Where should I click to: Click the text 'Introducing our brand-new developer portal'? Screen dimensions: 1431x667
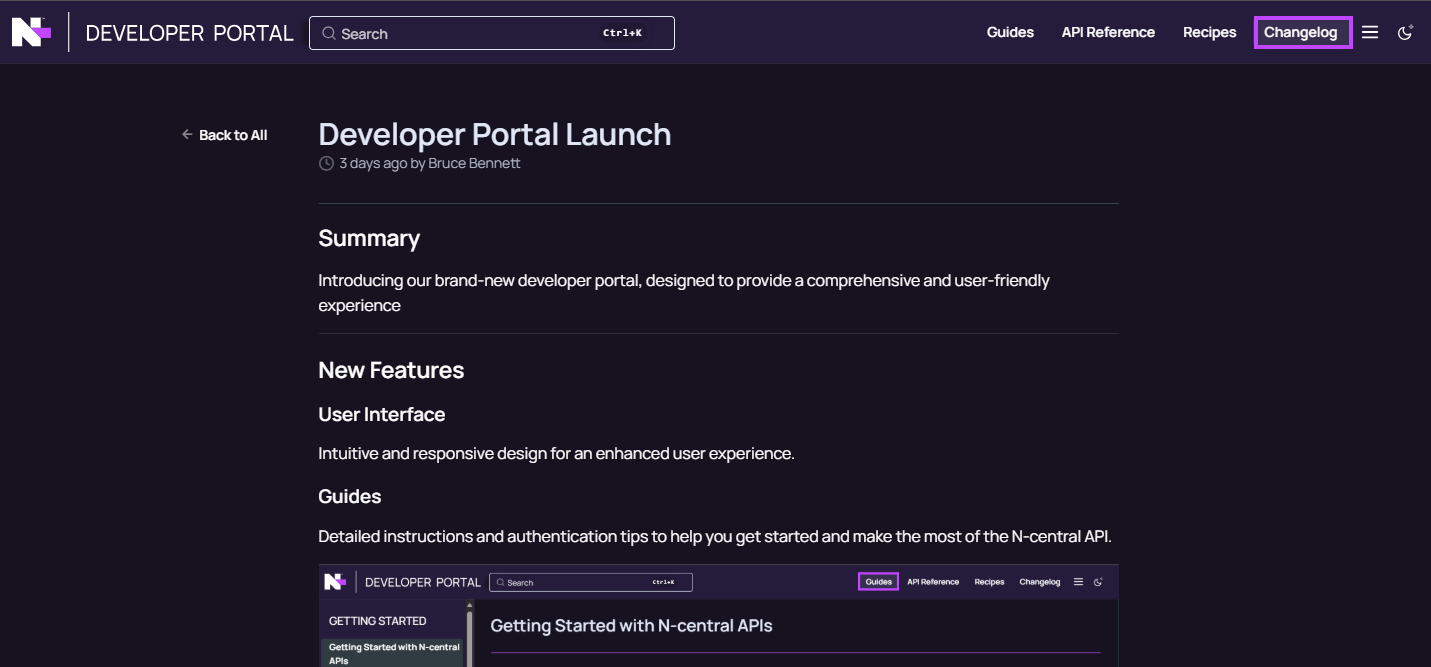pos(480,280)
